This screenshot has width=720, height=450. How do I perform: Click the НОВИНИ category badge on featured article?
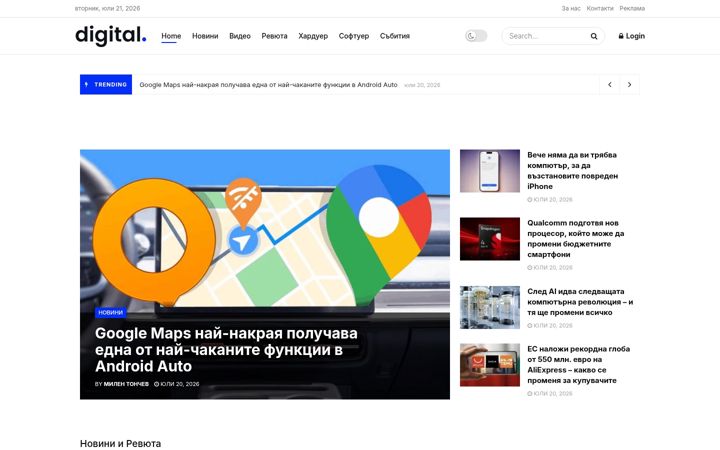click(111, 313)
